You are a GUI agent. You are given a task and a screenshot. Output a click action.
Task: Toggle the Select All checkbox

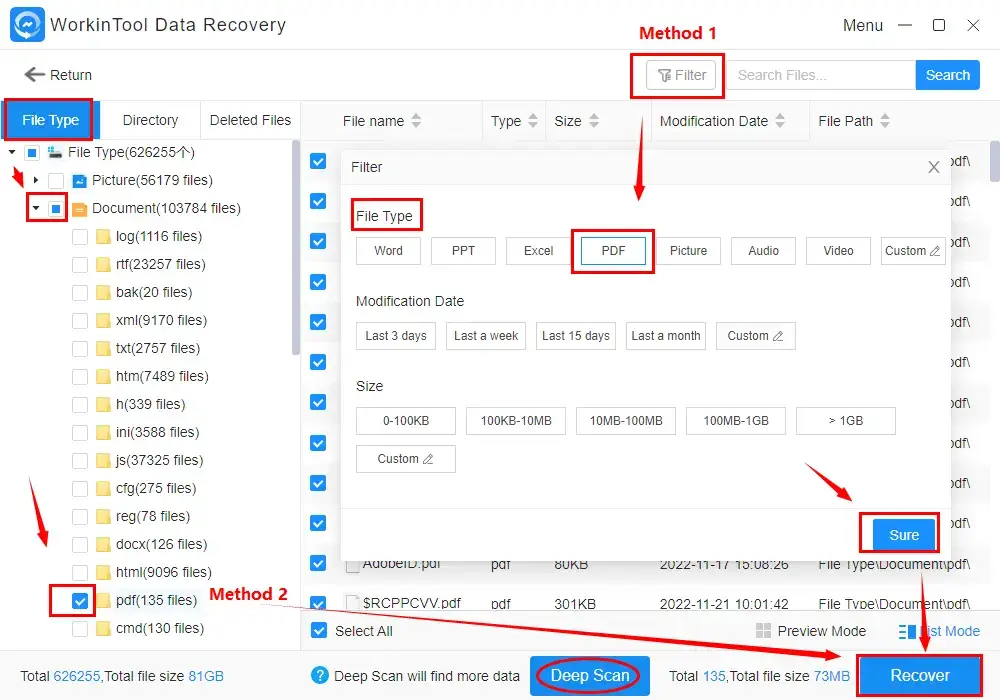tap(319, 631)
